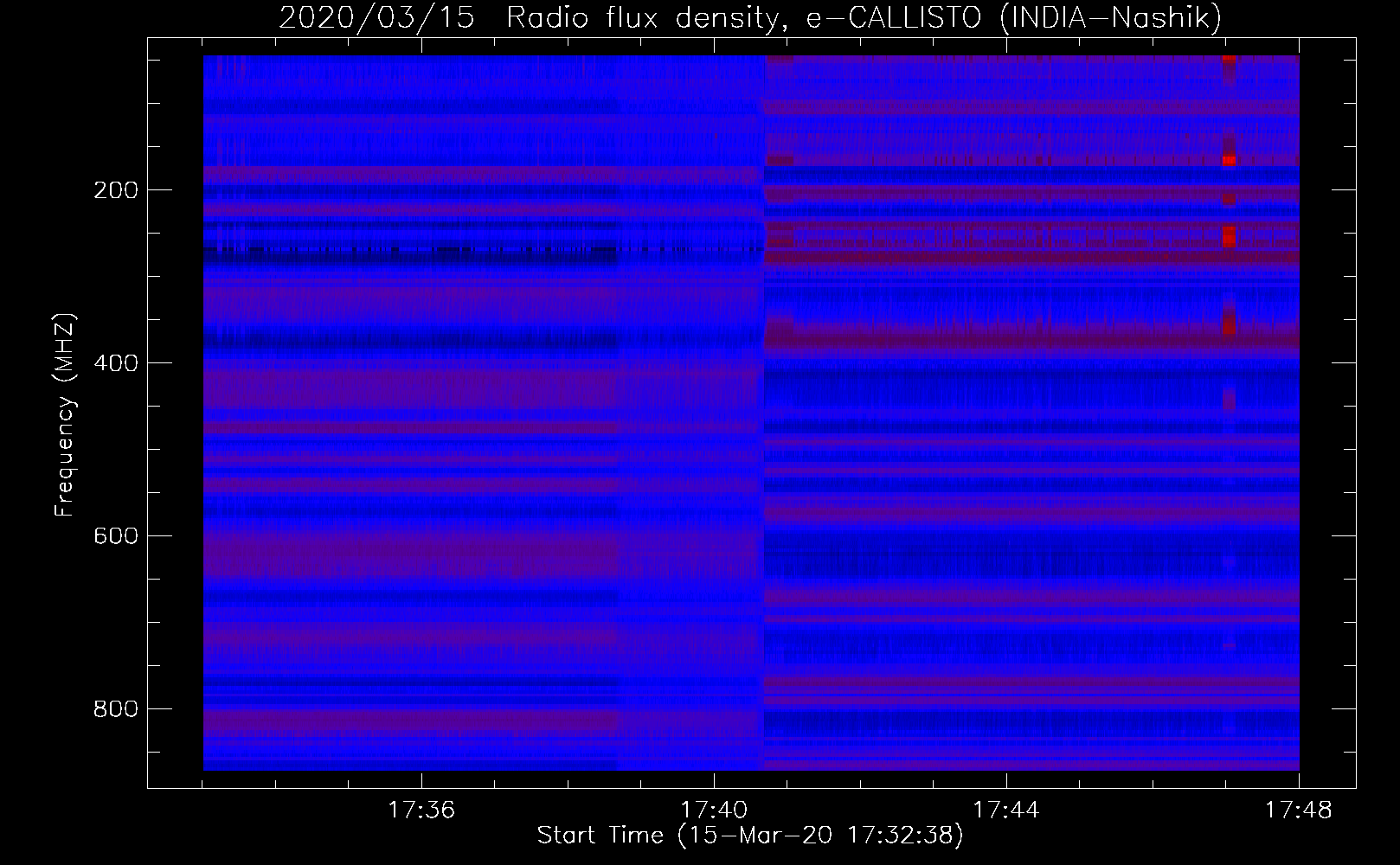Click the Start Time axis label

coord(750,836)
